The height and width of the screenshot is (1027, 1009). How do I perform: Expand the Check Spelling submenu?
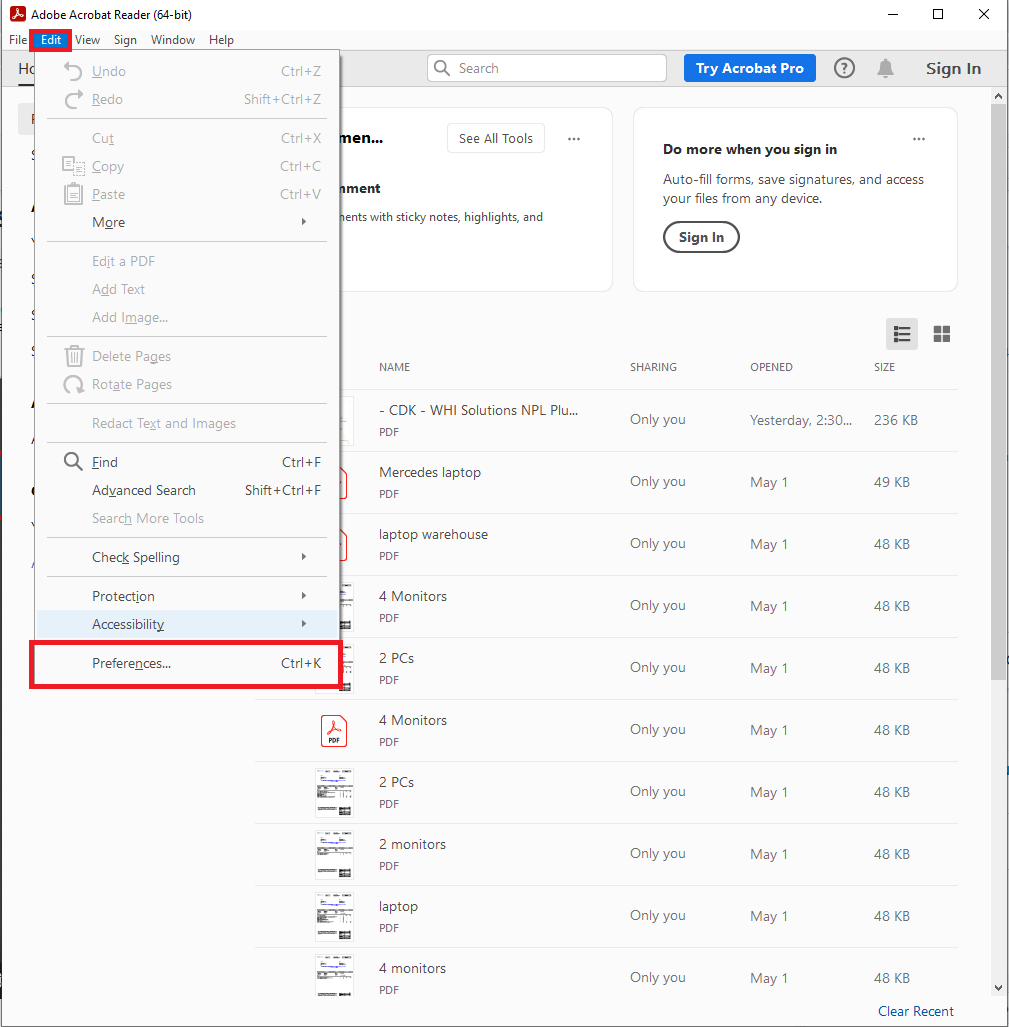pos(187,557)
